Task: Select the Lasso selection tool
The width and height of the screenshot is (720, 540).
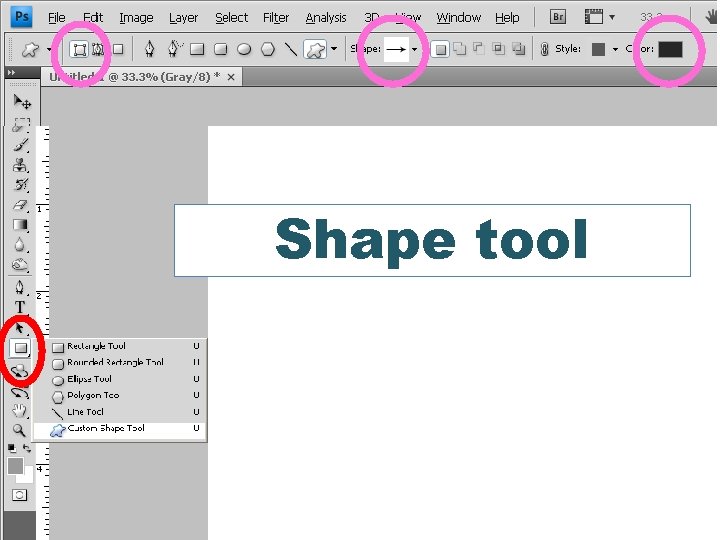Action: click(21, 125)
